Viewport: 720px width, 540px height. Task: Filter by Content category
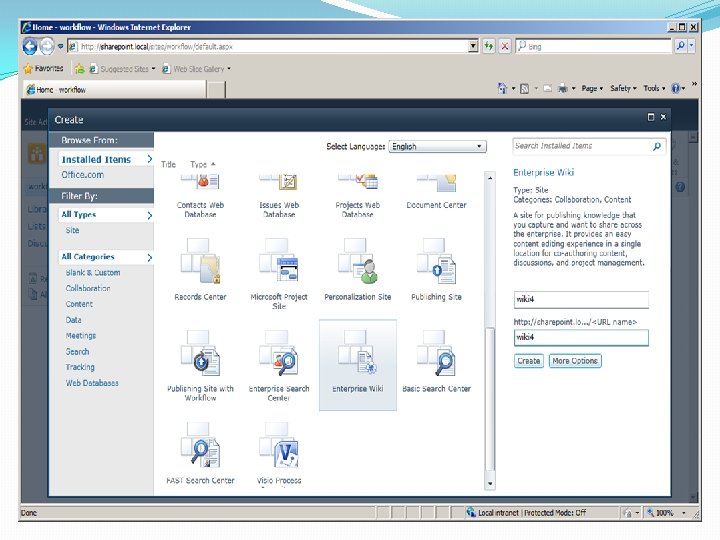(79, 304)
